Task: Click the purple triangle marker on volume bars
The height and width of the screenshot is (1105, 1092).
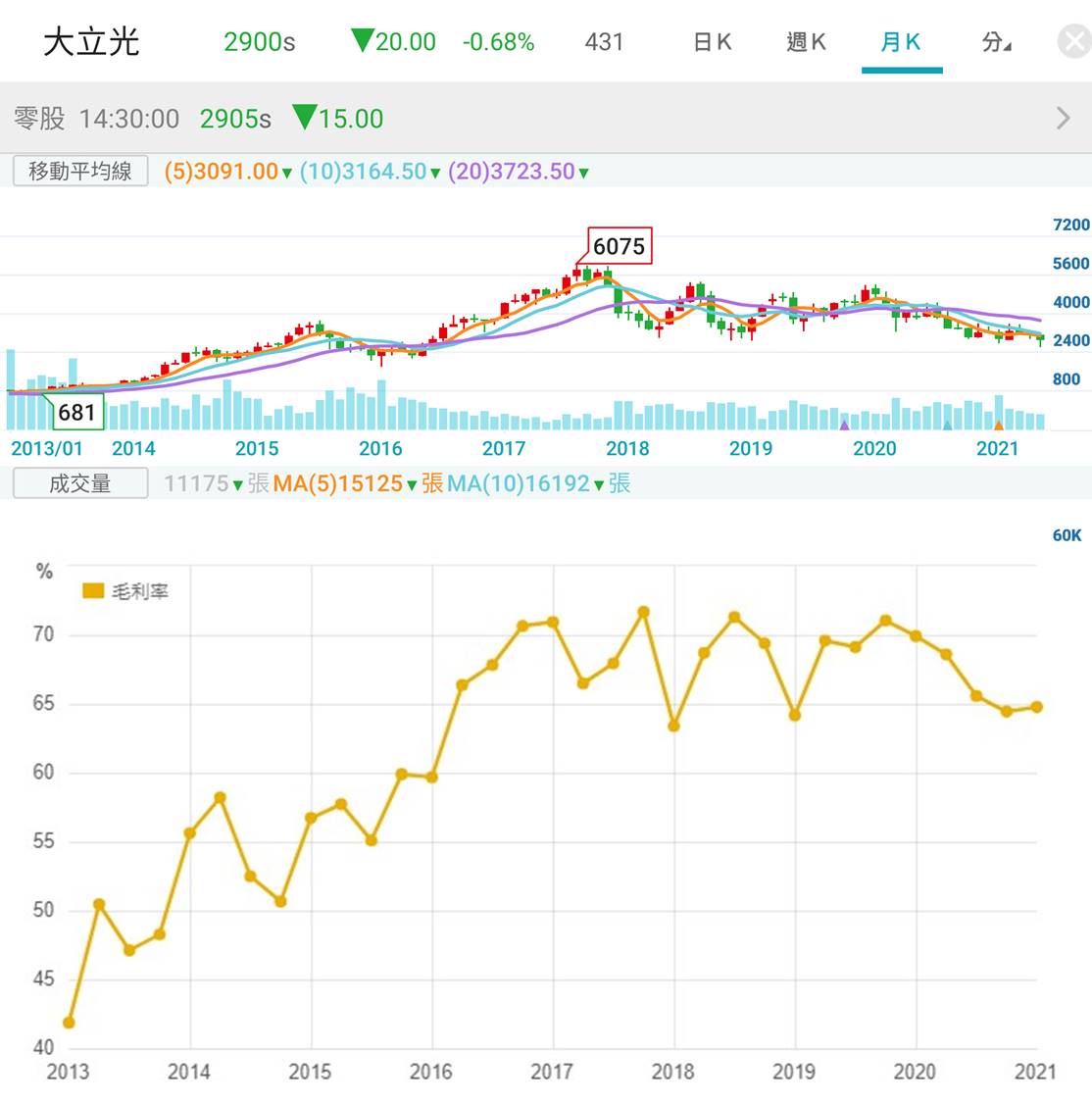Action: [845, 425]
